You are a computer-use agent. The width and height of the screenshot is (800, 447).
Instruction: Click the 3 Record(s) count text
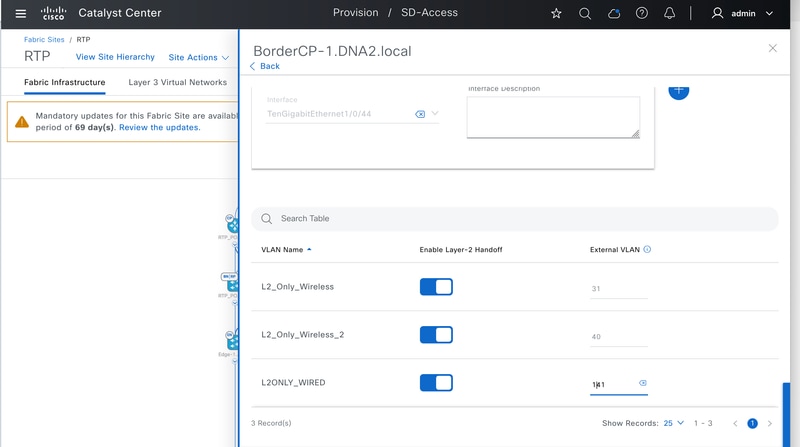(271, 423)
